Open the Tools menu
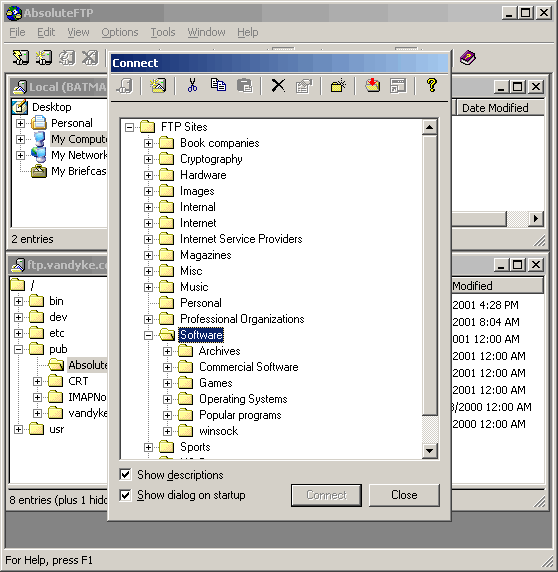558x572 pixels. (163, 32)
